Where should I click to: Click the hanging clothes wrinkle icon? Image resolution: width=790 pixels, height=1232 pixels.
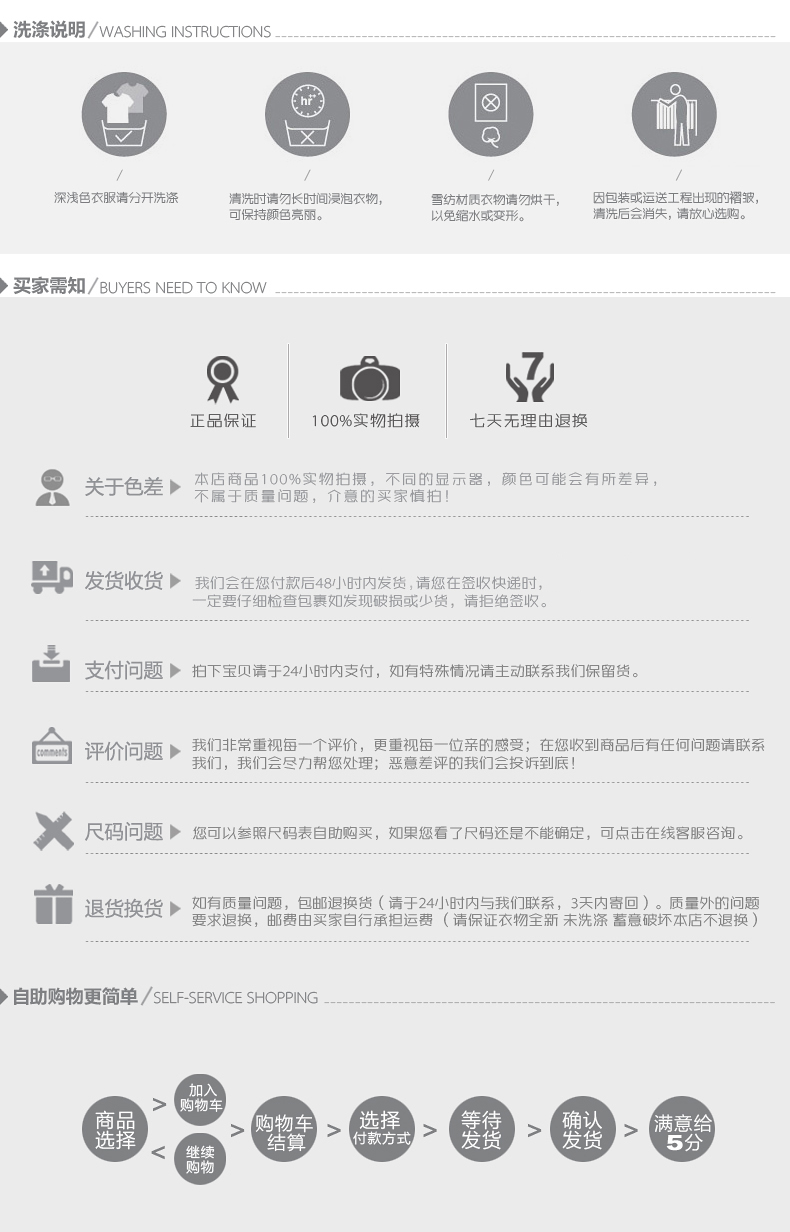coord(675,114)
